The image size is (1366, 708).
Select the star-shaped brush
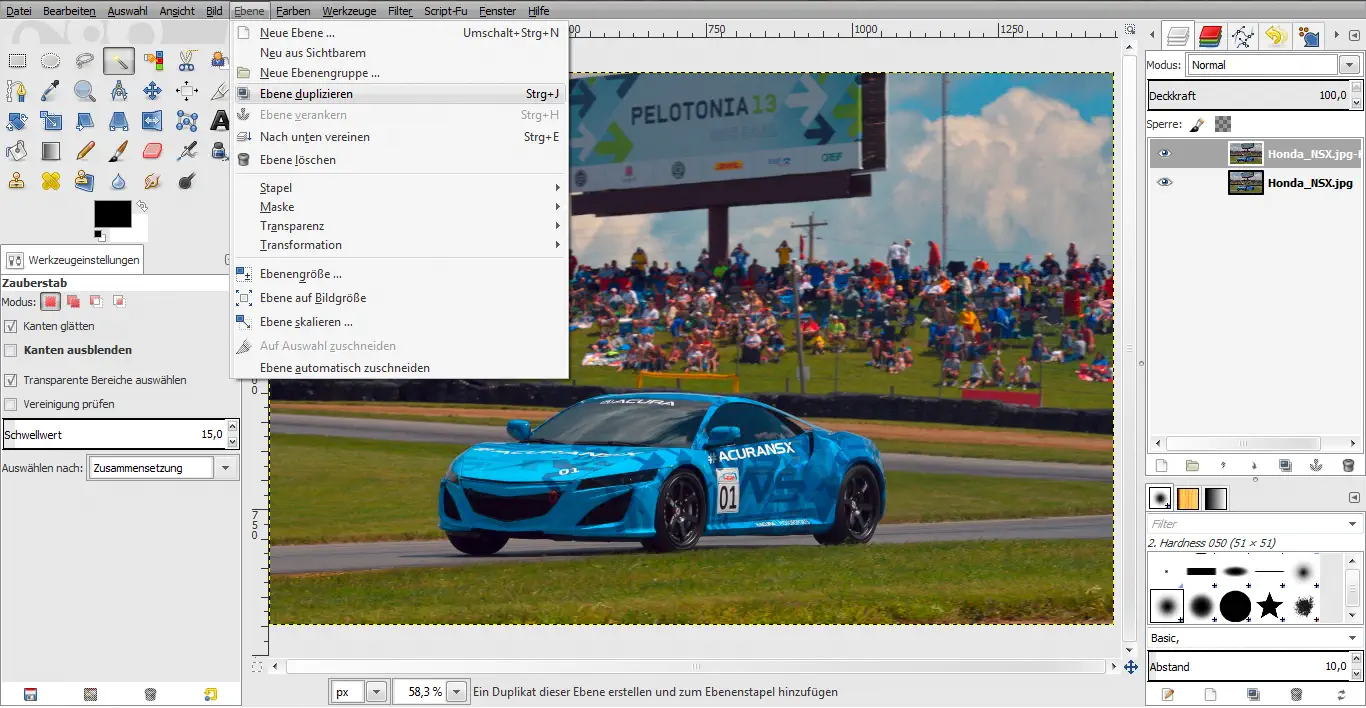(1269, 605)
